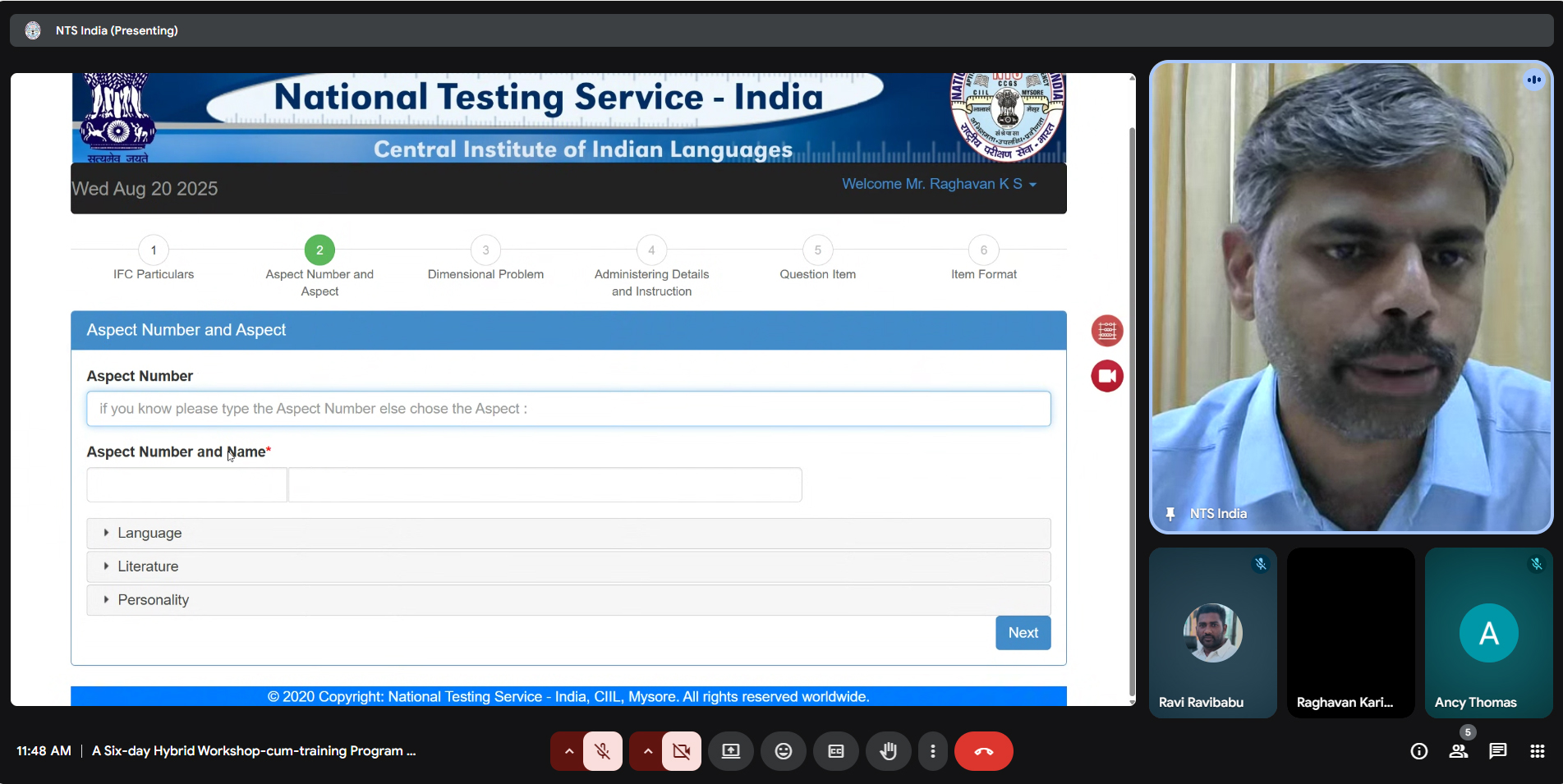The image size is (1563, 784).
Task: Turn on closed captions
Action: coord(836,751)
